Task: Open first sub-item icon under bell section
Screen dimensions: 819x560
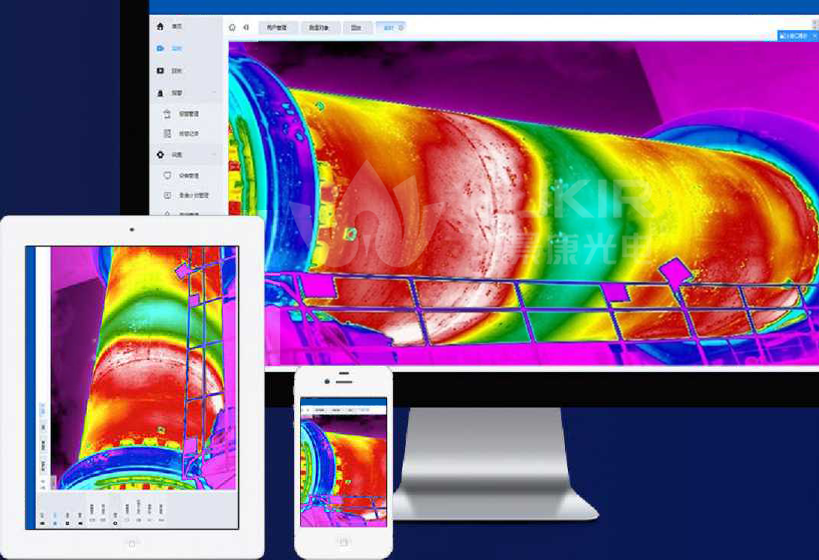Action: click(167, 113)
